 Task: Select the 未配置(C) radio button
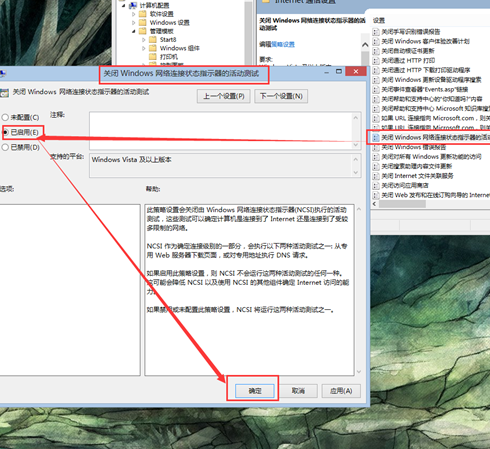pos(5,117)
